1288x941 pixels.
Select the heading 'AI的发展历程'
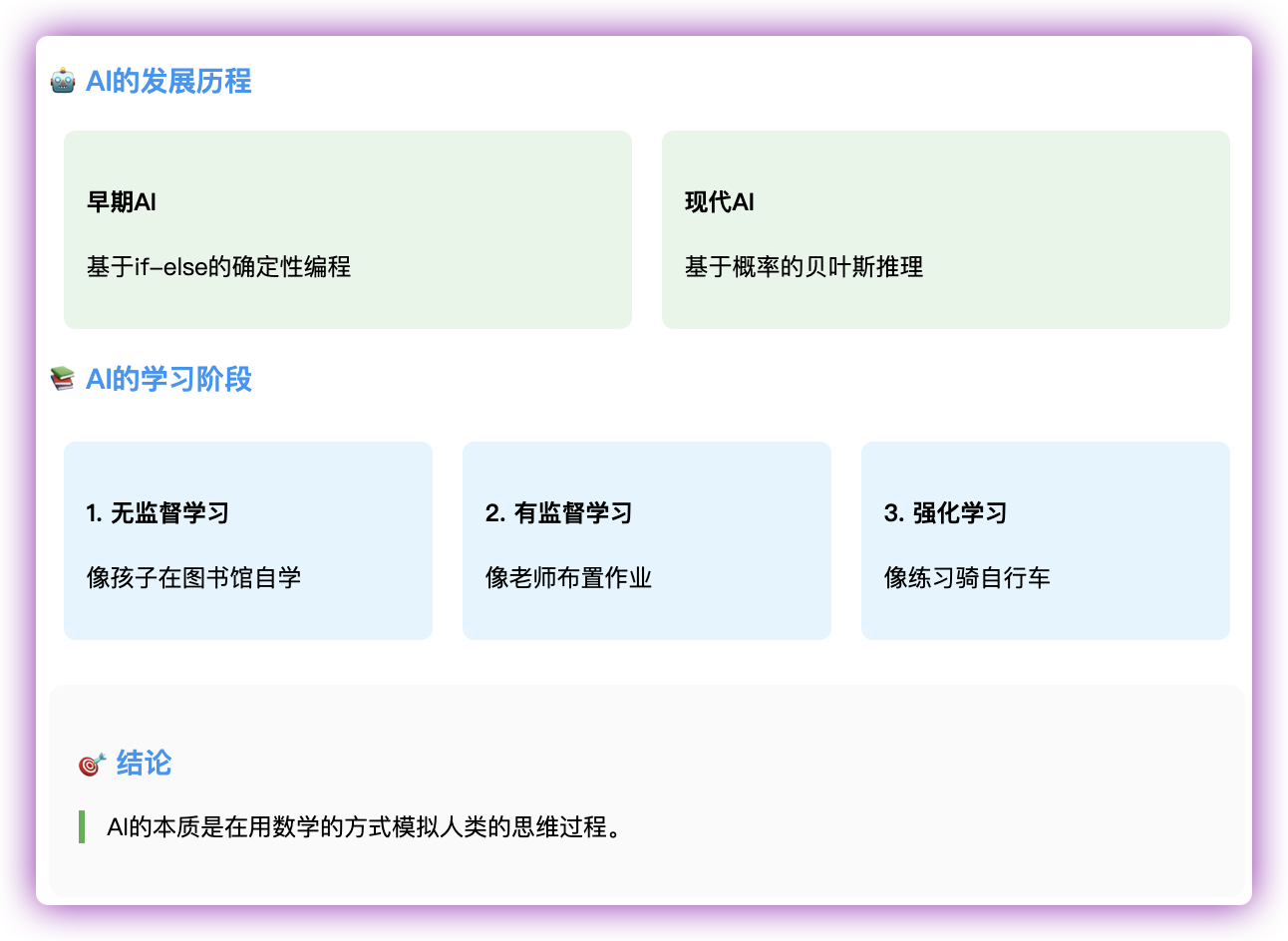click(168, 81)
